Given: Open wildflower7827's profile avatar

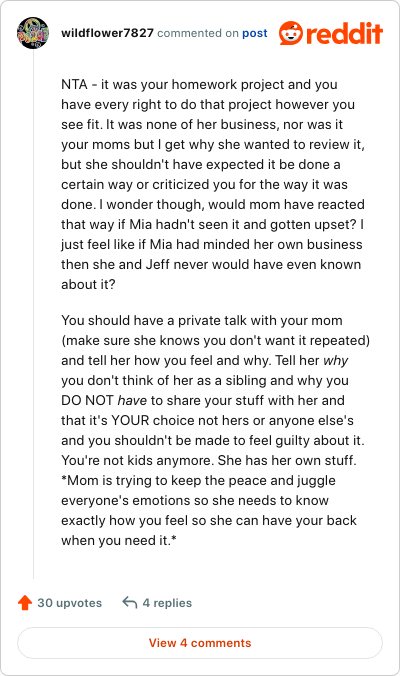Looking at the screenshot, I should [x=33, y=33].
